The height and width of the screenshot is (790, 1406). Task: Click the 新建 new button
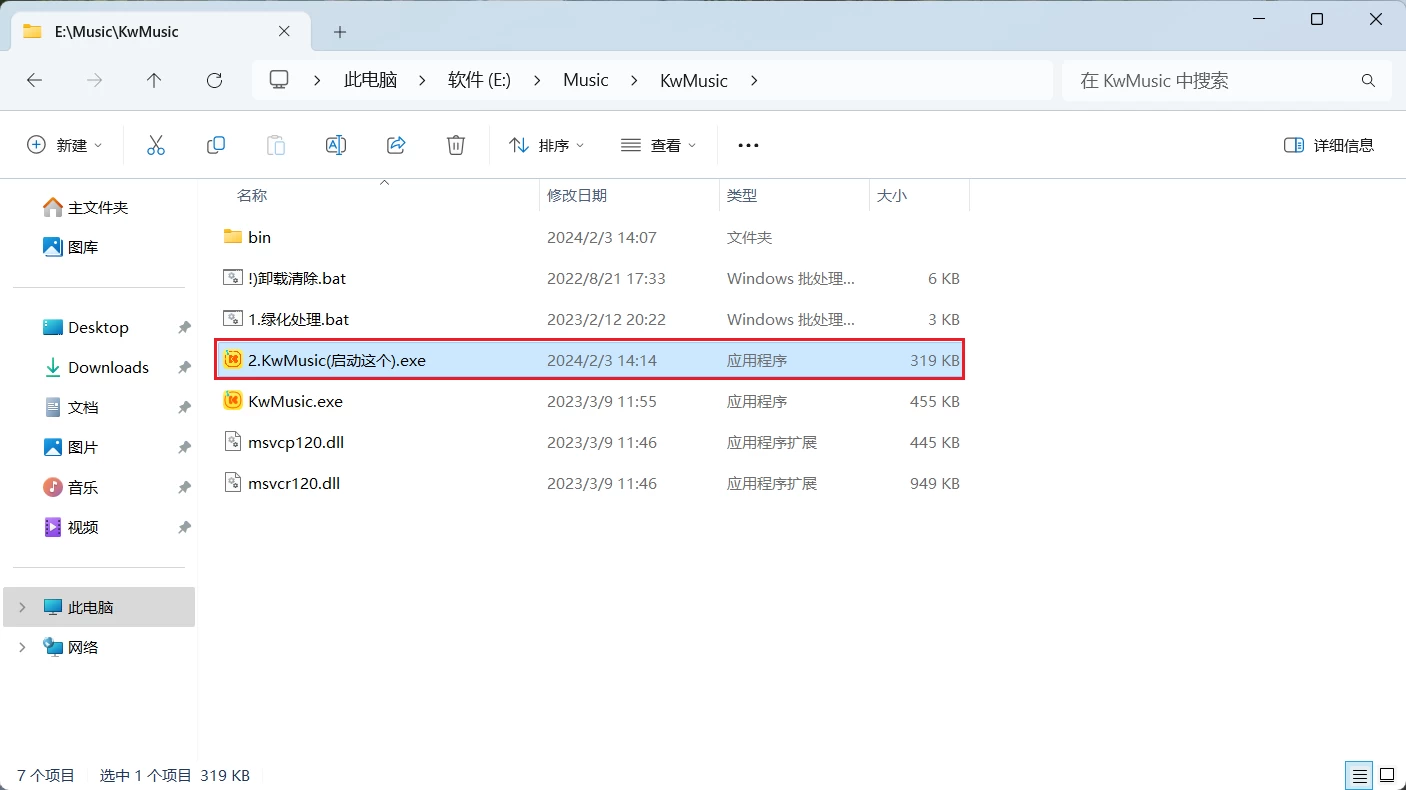click(x=64, y=145)
